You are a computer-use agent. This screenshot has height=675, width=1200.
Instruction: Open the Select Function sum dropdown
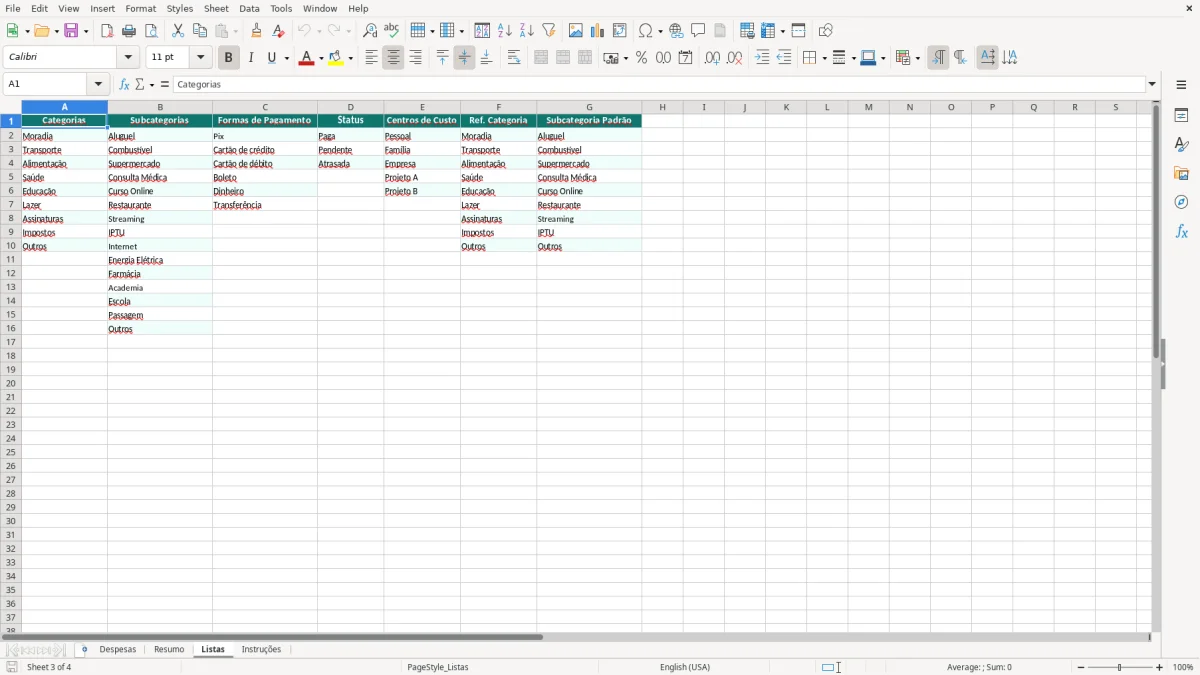(x=150, y=85)
